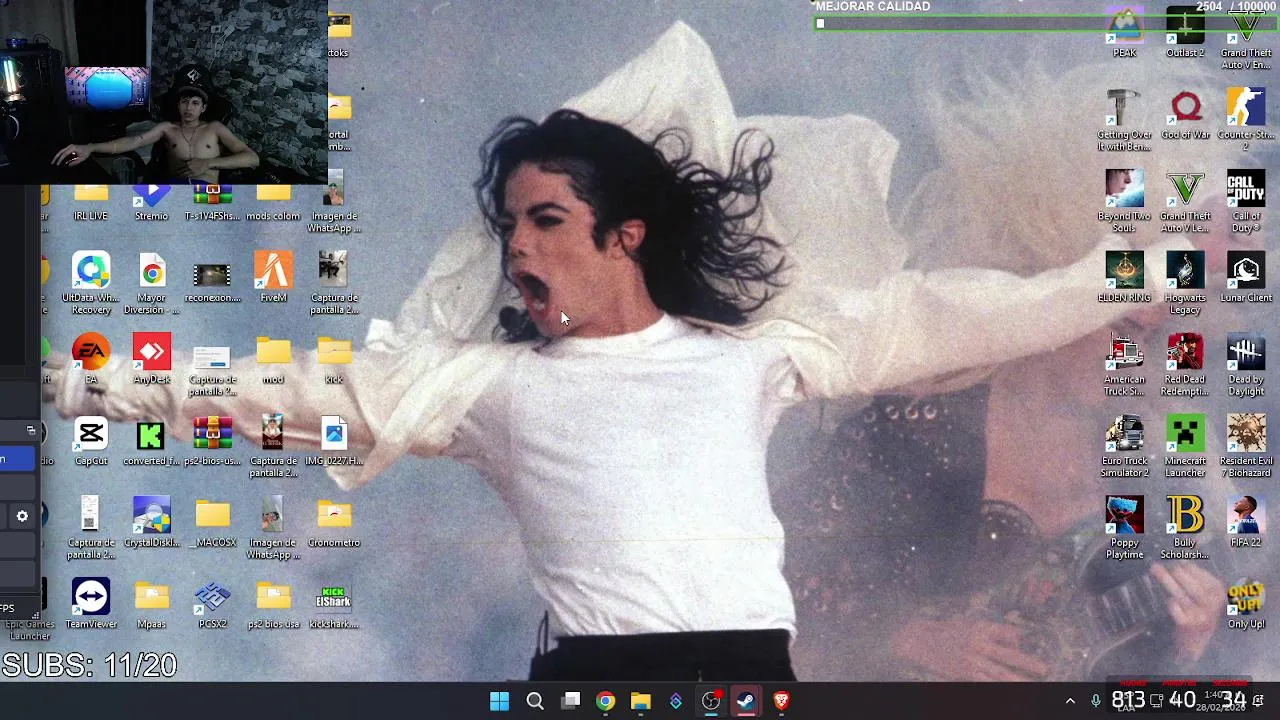Open the Mpaas folder

[x=151, y=603]
